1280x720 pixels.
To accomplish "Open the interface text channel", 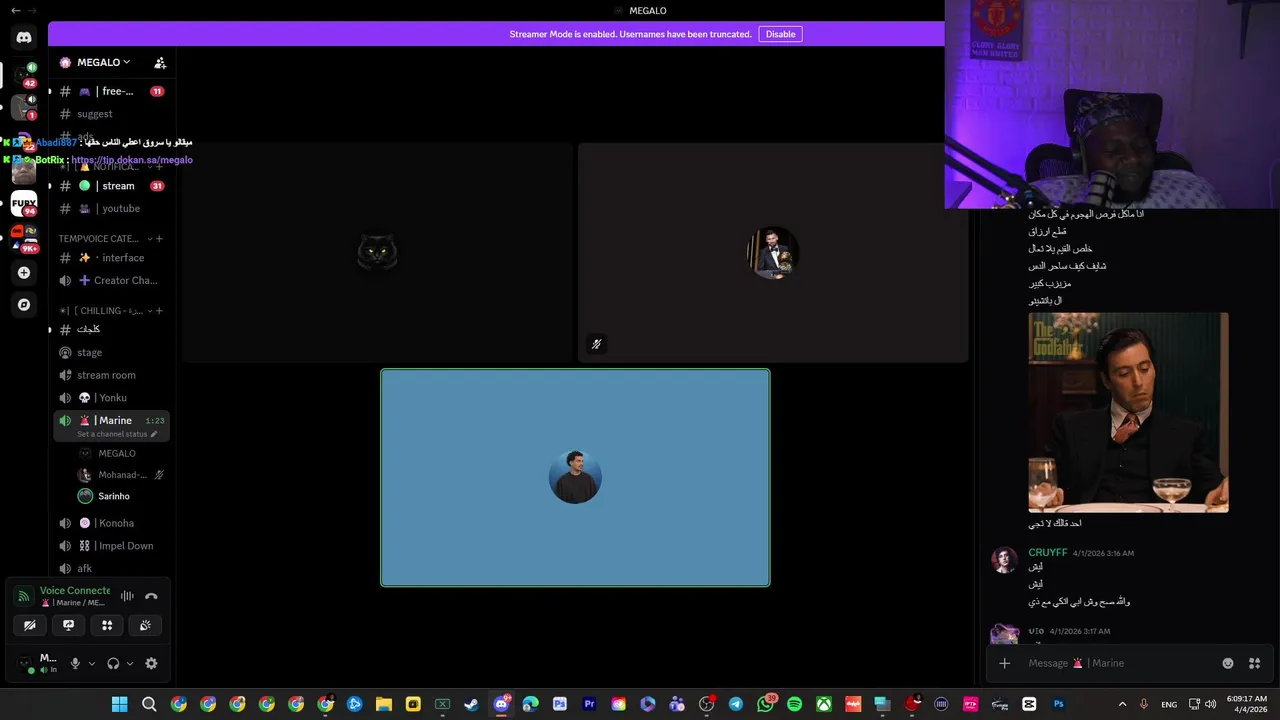I will click(111, 258).
